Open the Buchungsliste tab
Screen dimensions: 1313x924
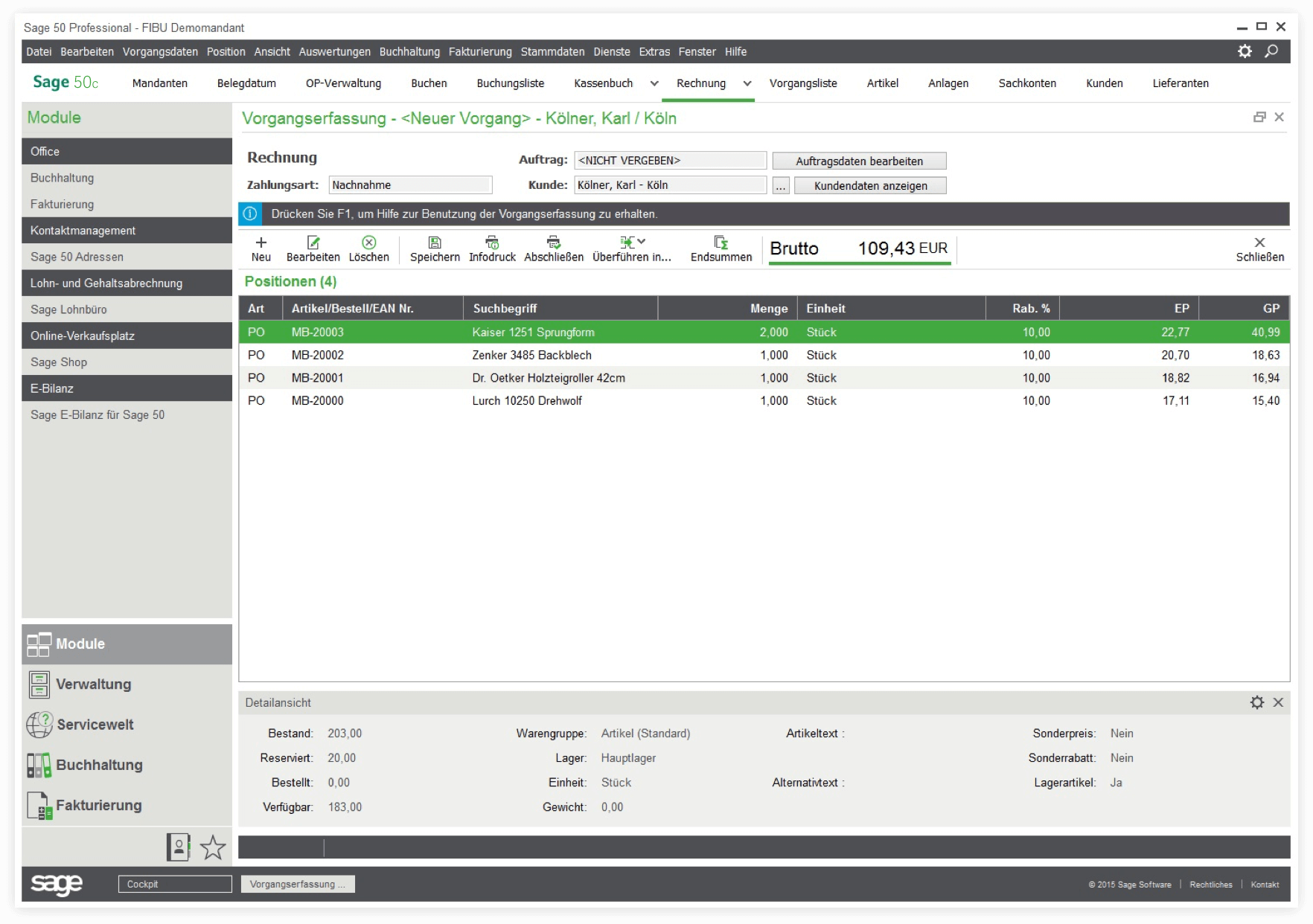(x=511, y=83)
